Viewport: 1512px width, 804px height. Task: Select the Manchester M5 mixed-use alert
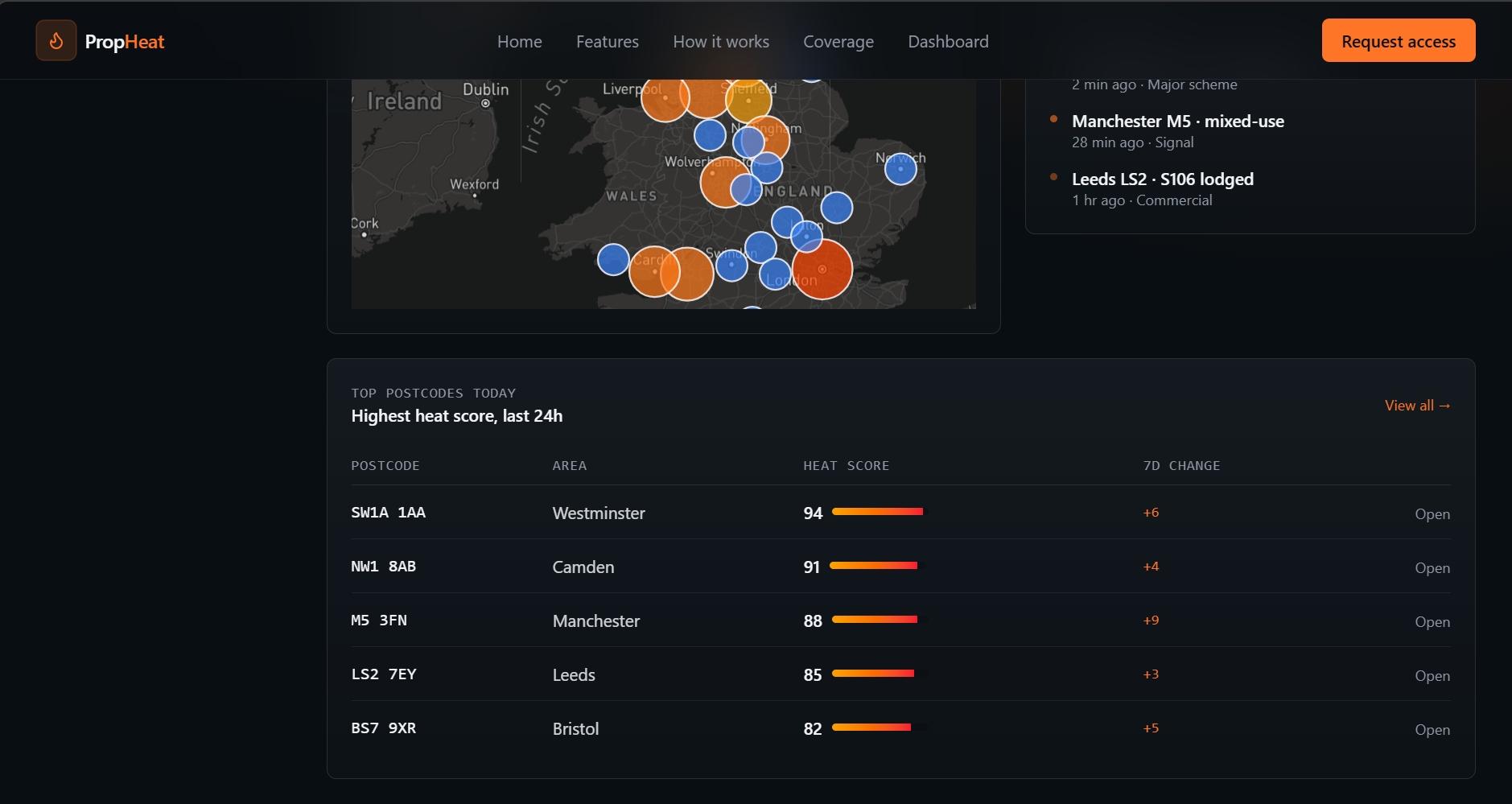1177,131
